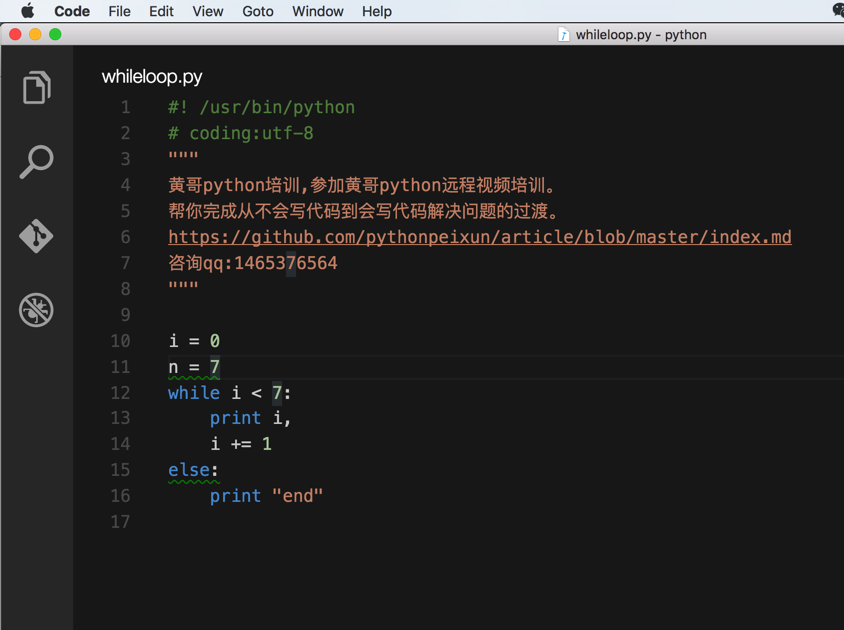This screenshot has width=844, height=630.
Task: Click the green zoom traffic light
Action: [x=56, y=33]
